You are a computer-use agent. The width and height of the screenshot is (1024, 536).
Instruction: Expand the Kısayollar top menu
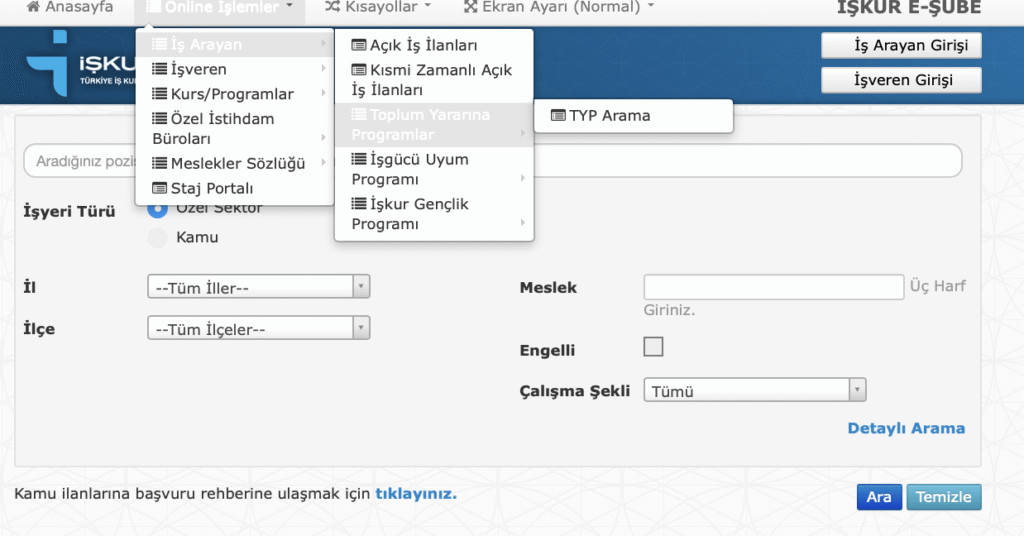[378, 7]
